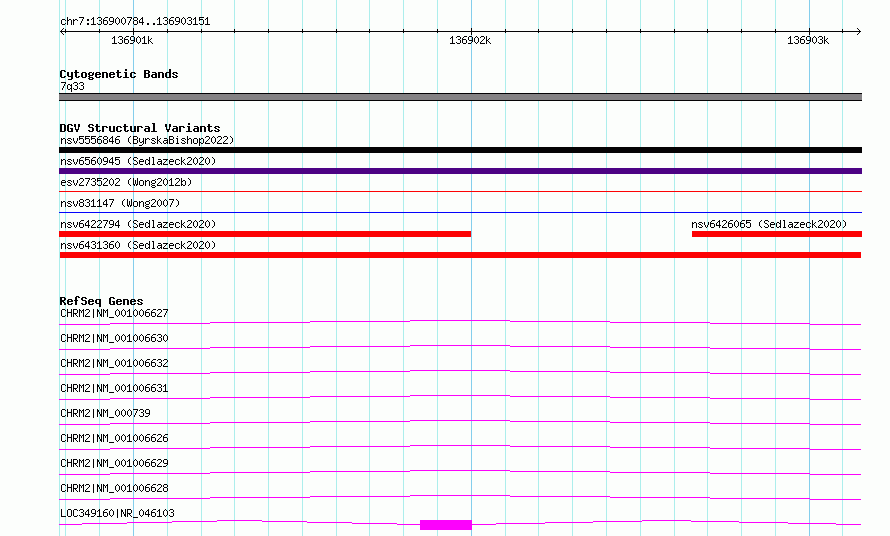This screenshot has height=536, width=890.
Task: Open transcript CHRM2|NM_001006626
Action: (x=114, y=438)
